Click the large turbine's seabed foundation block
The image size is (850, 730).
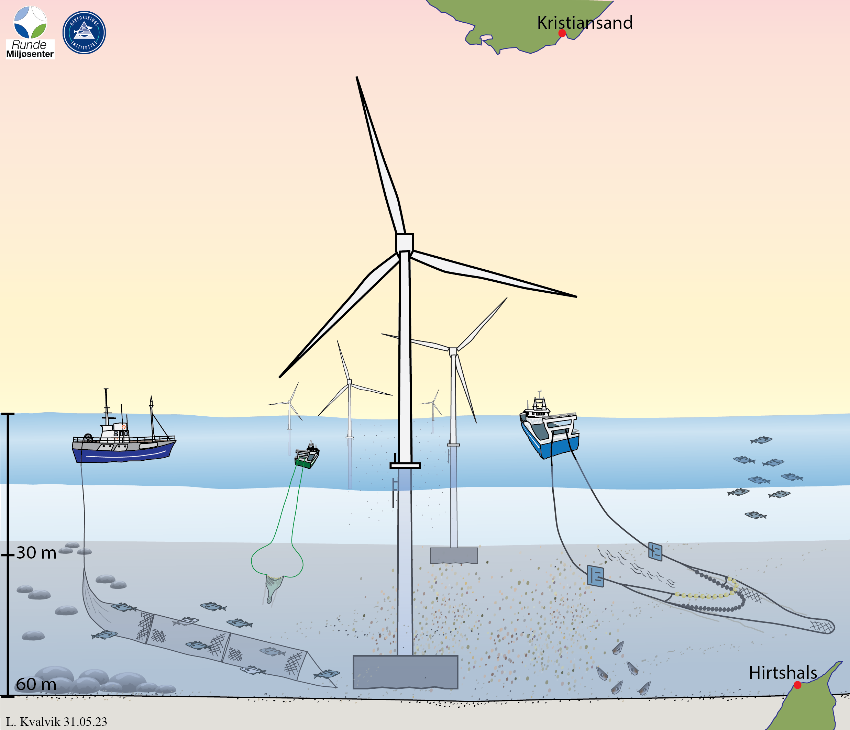coord(405,672)
